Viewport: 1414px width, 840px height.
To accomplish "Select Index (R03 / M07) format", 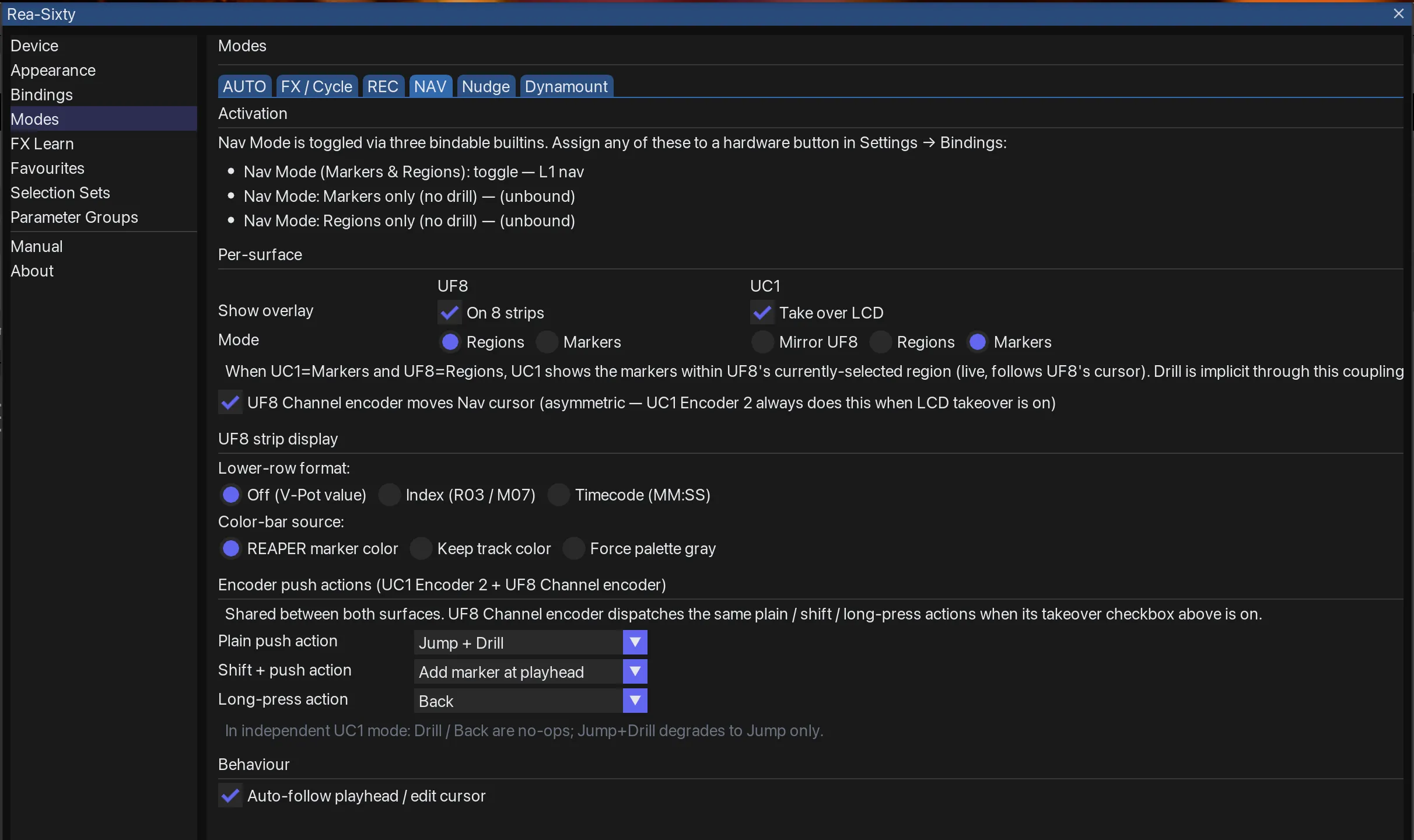I will coord(389,495).
